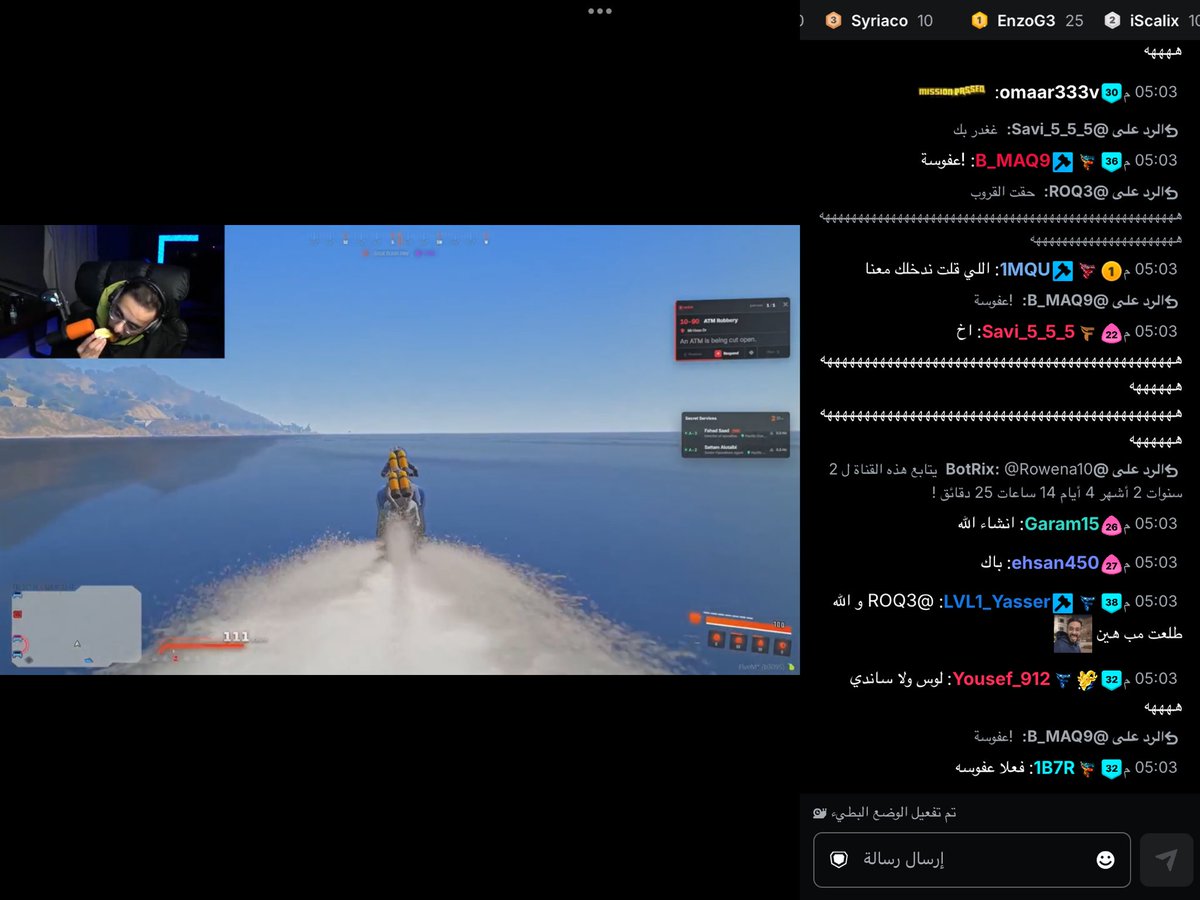1200x900 pixels.
Task: Tap the blue winged badge beside Yousef_912
Action: (x=1063, y=679)
